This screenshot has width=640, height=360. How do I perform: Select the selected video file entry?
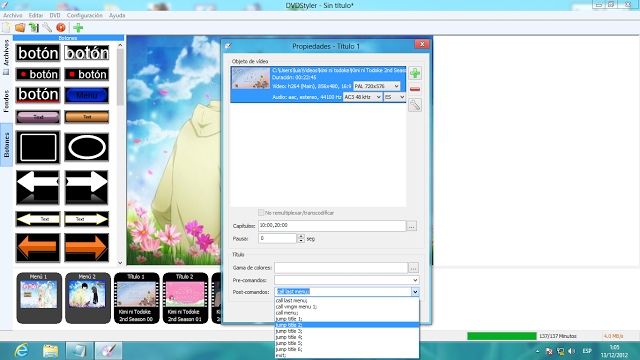(318, 84)
